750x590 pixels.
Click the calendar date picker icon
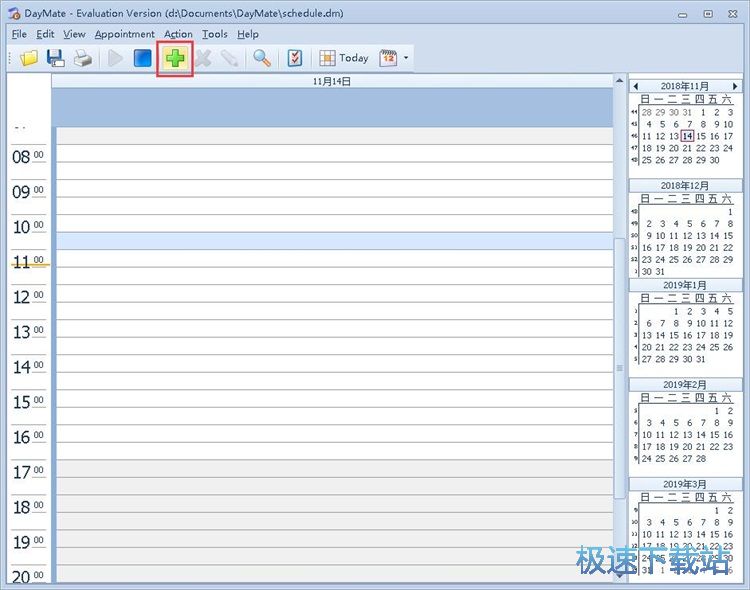pyautogui.click(x=388, y=58)
